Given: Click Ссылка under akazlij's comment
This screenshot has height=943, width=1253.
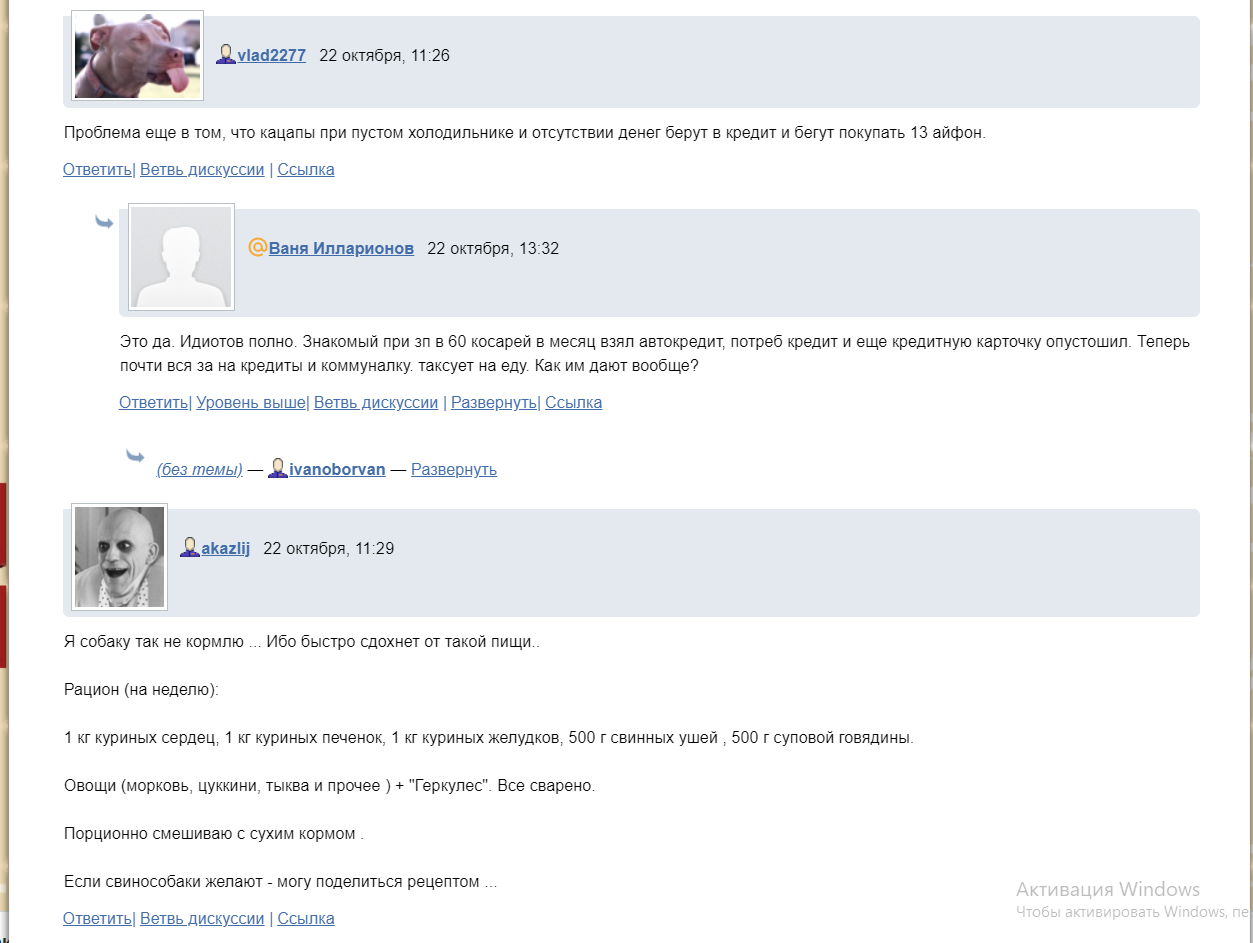Looking at the screenshot, I should [306, 918].
